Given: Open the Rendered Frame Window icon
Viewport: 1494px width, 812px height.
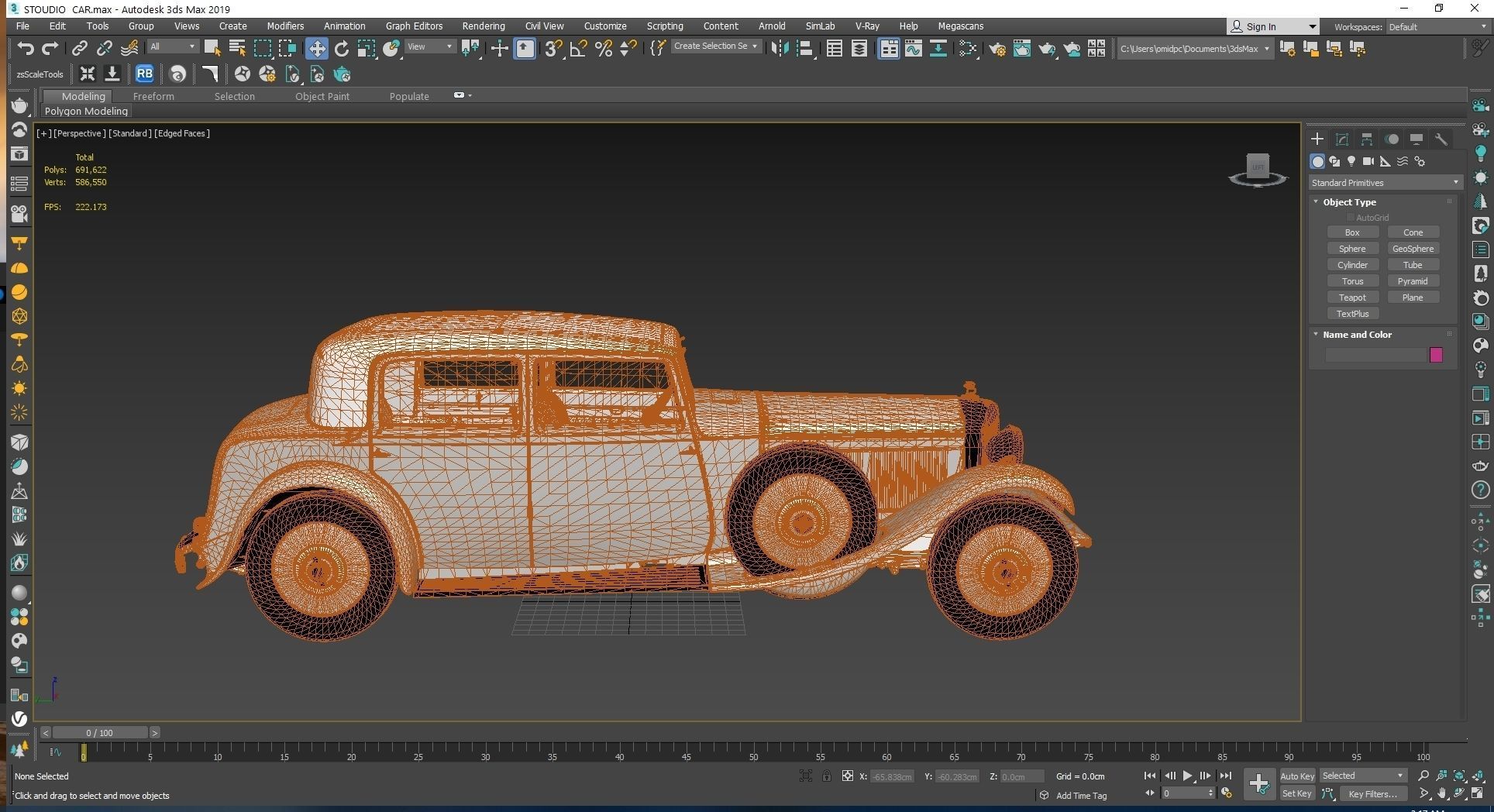Looking at the screenshot, I should coord(1022,49).
